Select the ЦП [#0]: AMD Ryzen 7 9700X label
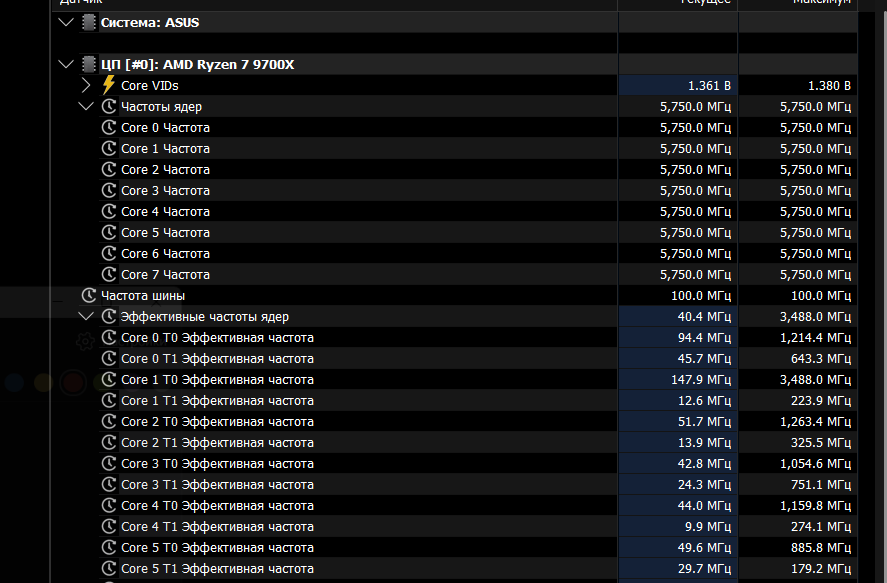This screenshot has height=583, width=887. click(x=197, y=64)
